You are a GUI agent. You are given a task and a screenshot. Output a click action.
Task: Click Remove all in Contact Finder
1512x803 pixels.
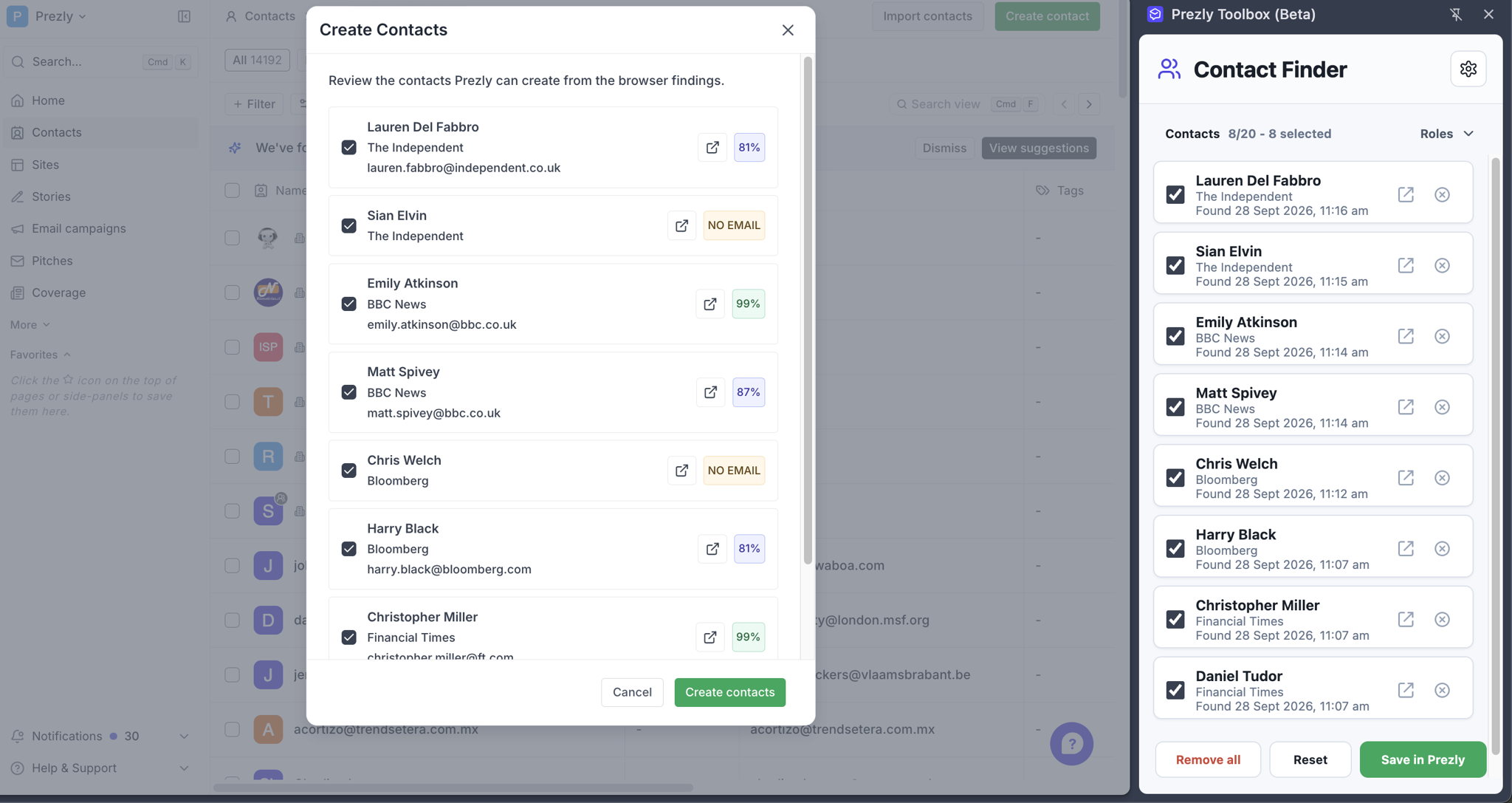[1208, 759]
